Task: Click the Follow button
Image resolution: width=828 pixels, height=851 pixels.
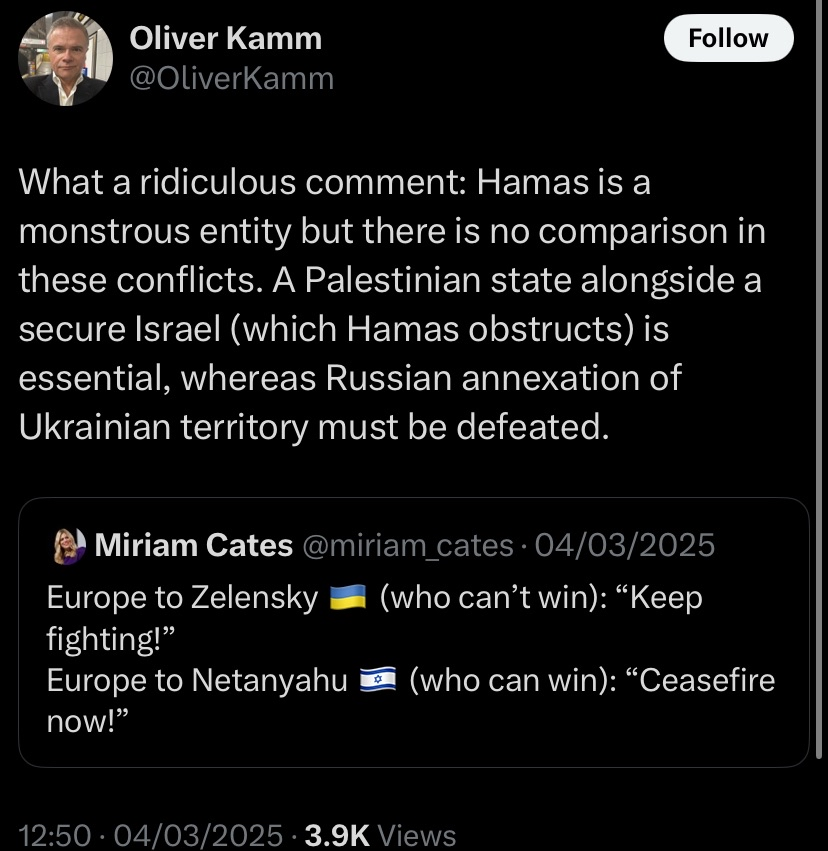Action: tap(728, 38)
